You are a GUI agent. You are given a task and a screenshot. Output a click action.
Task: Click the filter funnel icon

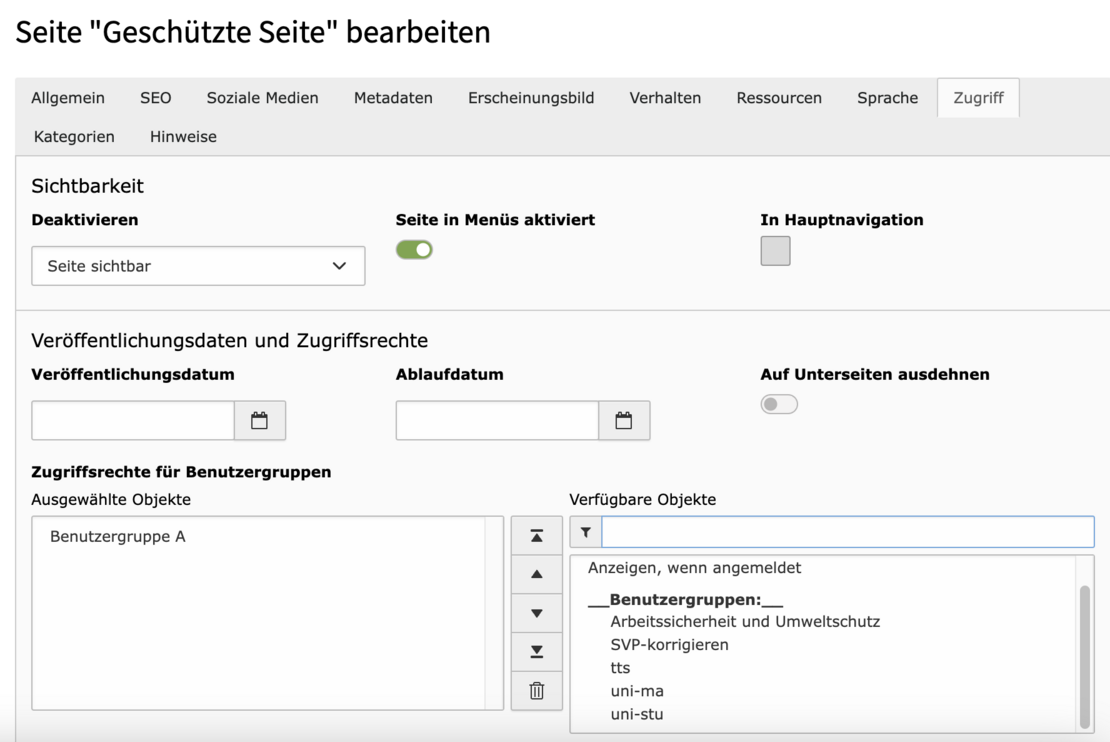tap(586, 533)
